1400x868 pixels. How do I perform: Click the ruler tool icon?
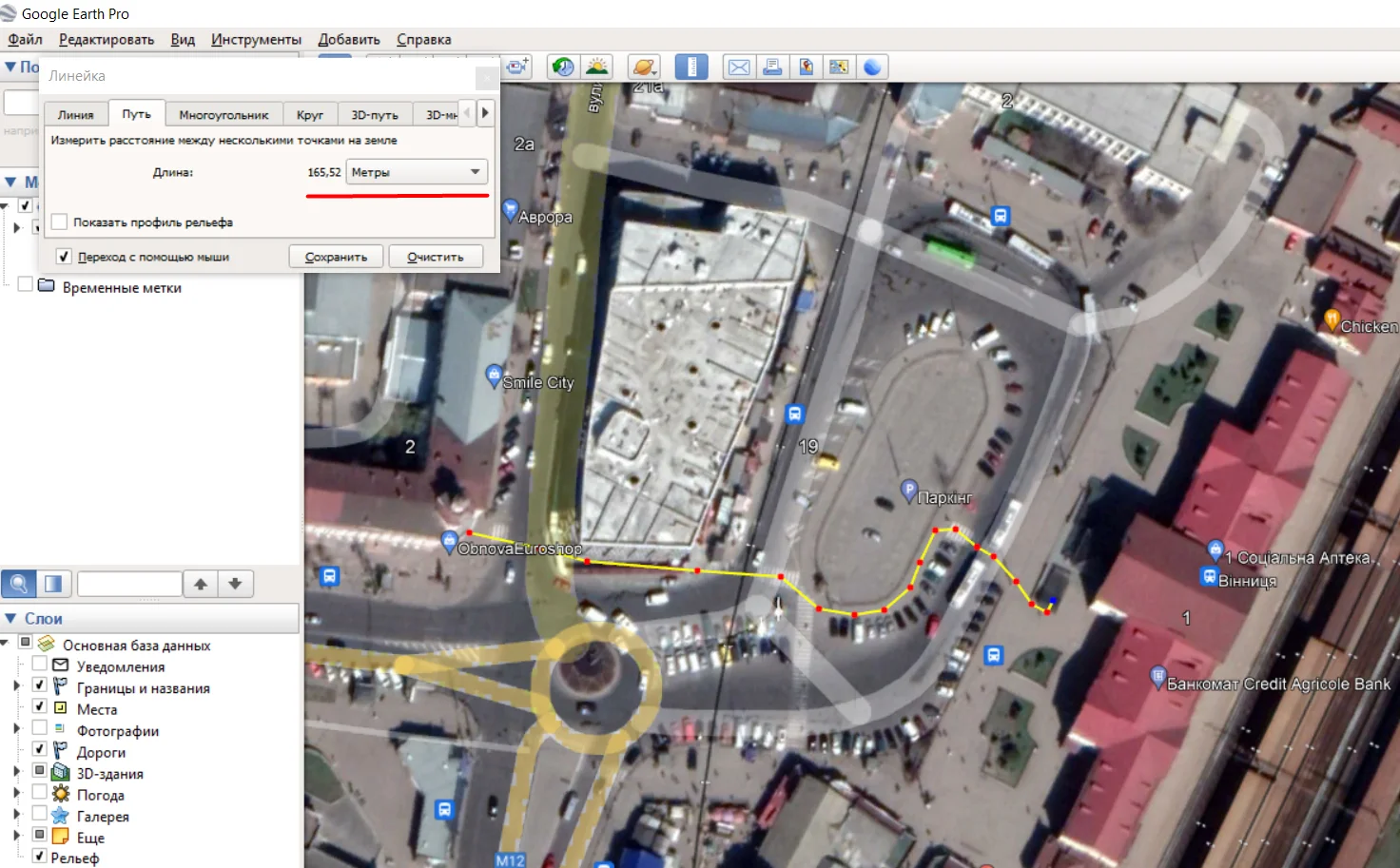(x=691, y=67)
